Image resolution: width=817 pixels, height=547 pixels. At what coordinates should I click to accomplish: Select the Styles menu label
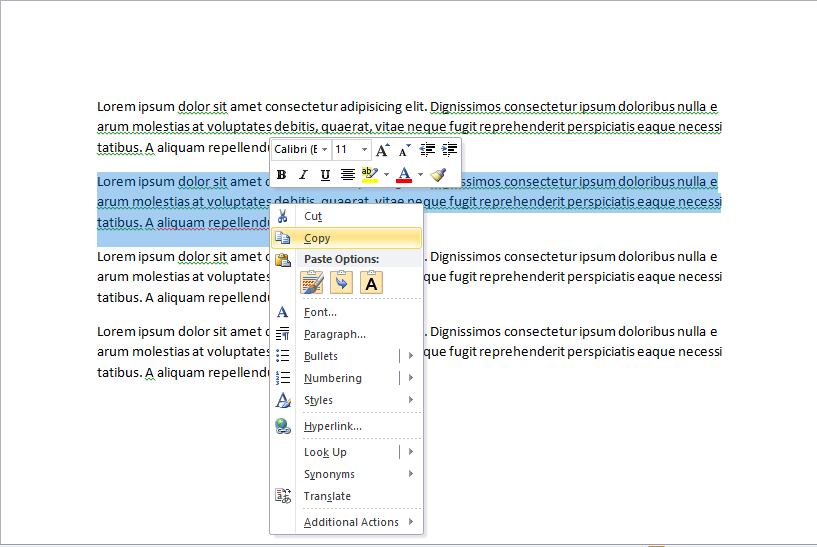tap(318, 400)
